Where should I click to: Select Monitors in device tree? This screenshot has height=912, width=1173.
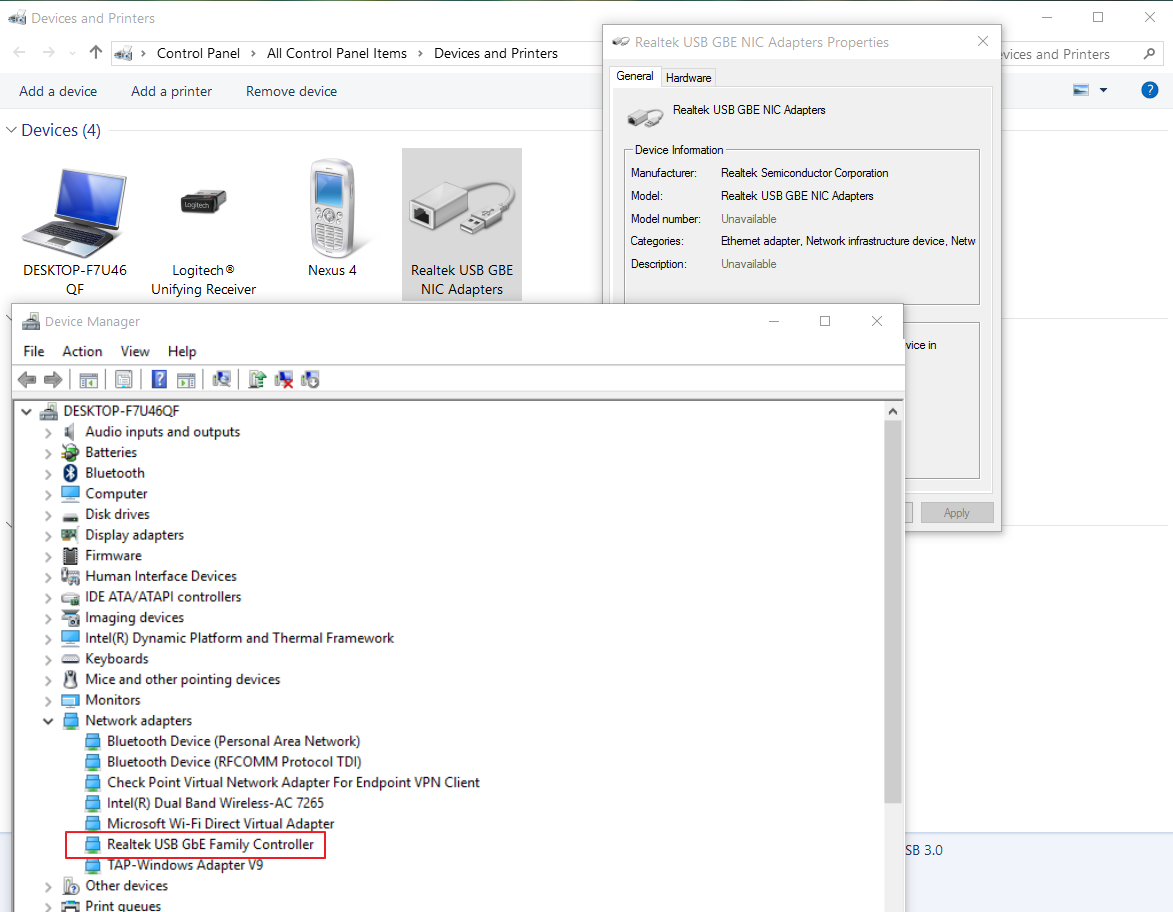pos(113,700)
